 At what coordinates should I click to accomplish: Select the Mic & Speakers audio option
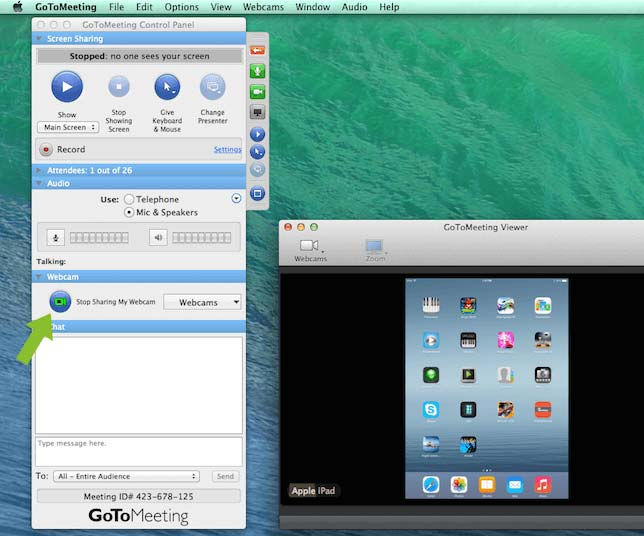coord(129,212)
